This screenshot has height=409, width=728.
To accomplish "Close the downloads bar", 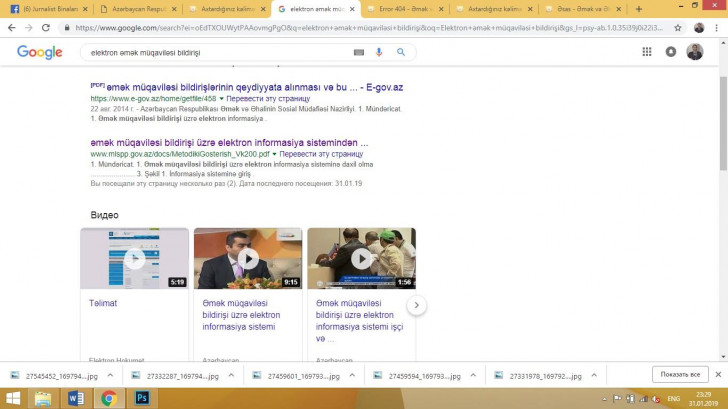I will pyautogui.click(x=718, y=374).
